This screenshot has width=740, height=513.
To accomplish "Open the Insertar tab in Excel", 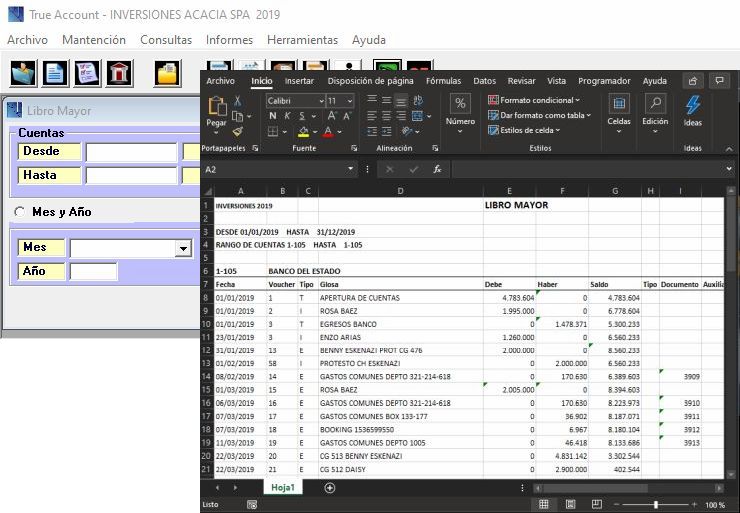I will 299,81.
